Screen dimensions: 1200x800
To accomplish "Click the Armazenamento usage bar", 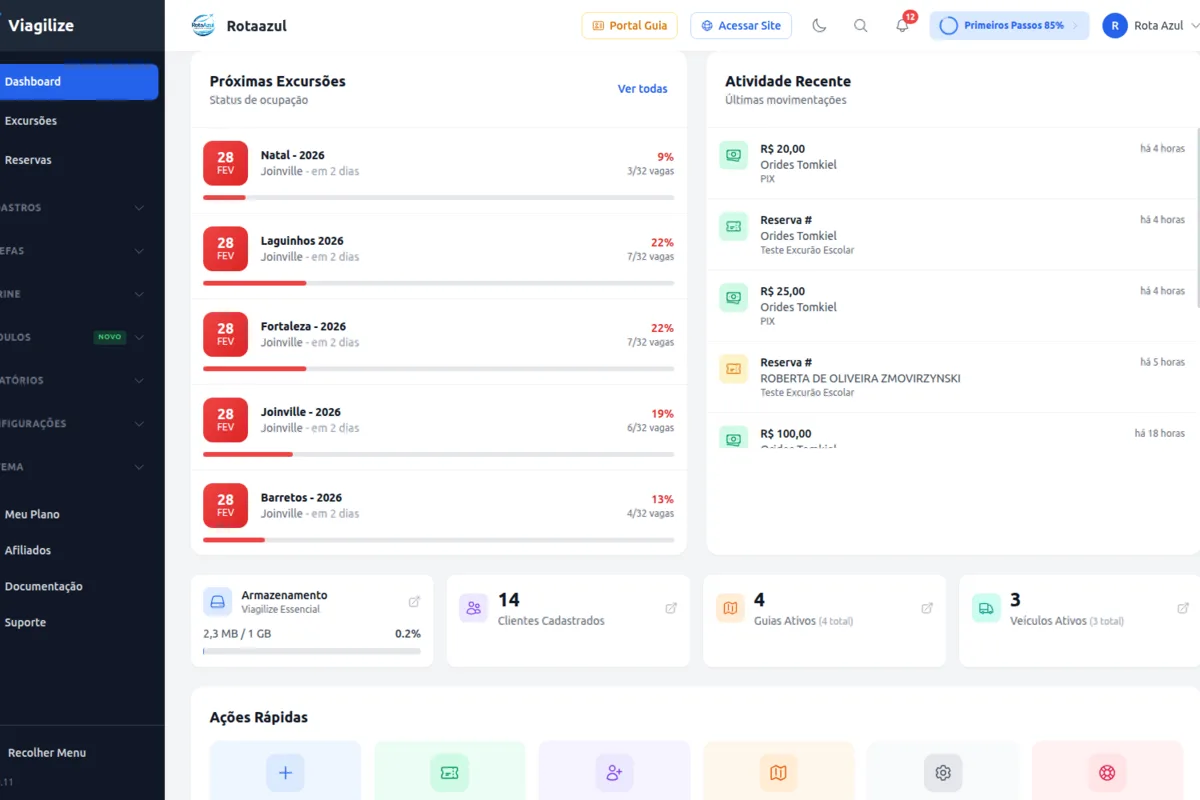I will coord(312,651).
